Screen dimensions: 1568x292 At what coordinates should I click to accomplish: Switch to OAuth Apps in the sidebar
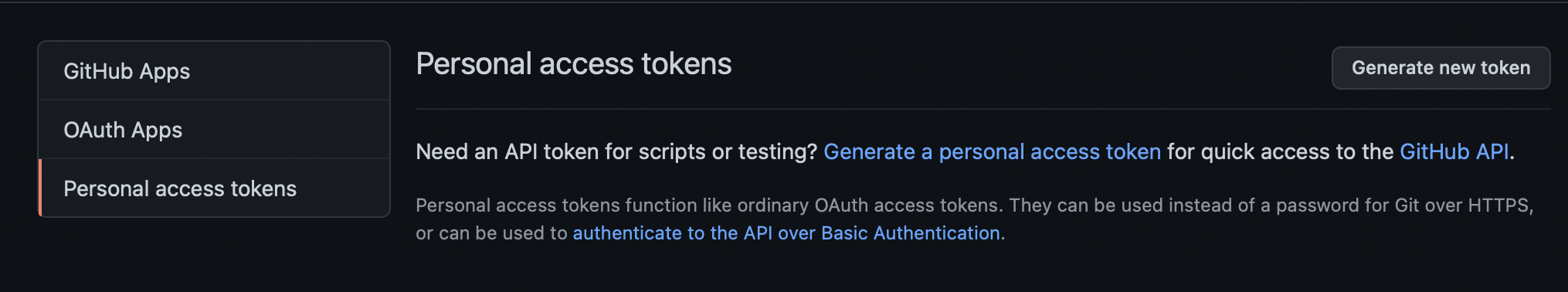(214, 130)
